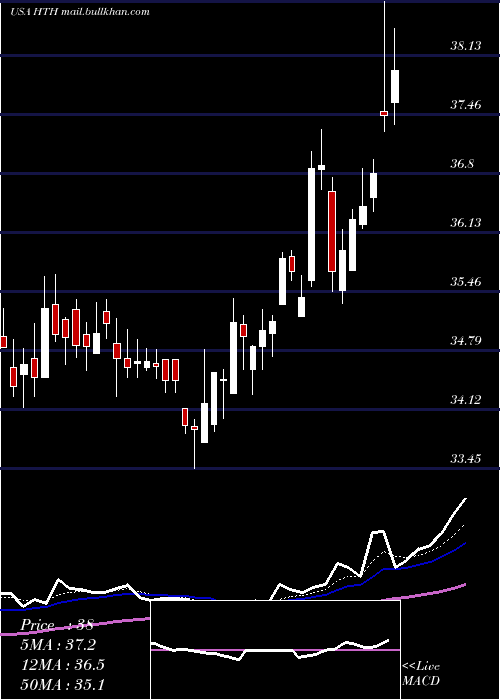Viewport: 500px width, 700px height.
Task: Click the small red candle at 37.46
Action: [384, 113]
